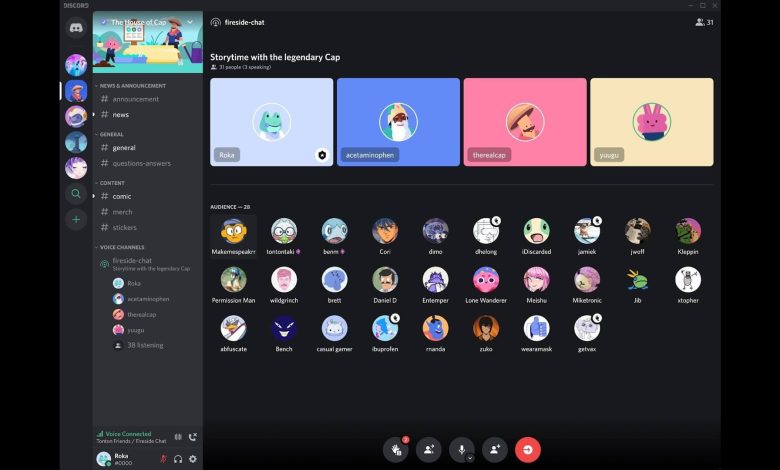Select yuugu speaker tile

(x=652, y=122)
